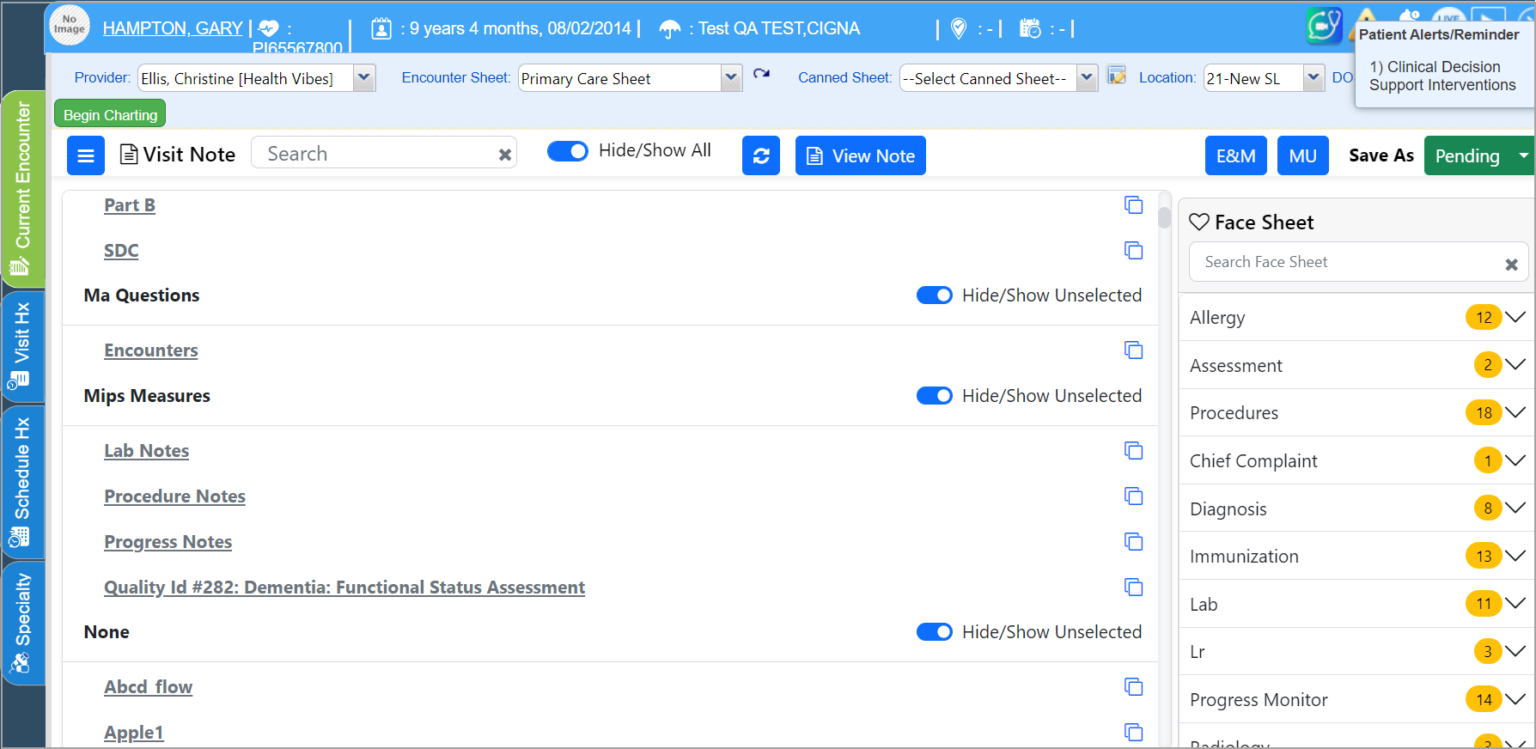Screen dimensions: 1536x749
Task: Switch to the Visit Hx tab
Action: (x=22, y=345)
